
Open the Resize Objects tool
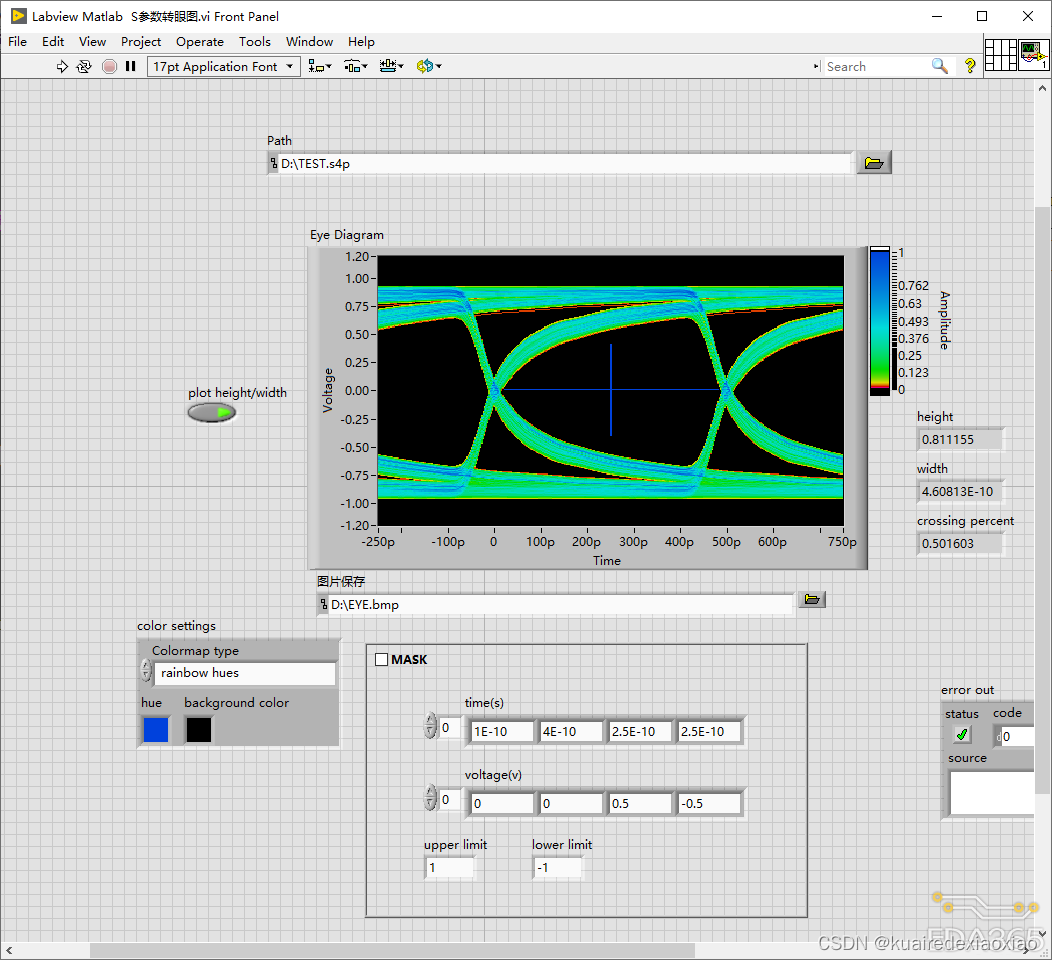click(391, 66)
